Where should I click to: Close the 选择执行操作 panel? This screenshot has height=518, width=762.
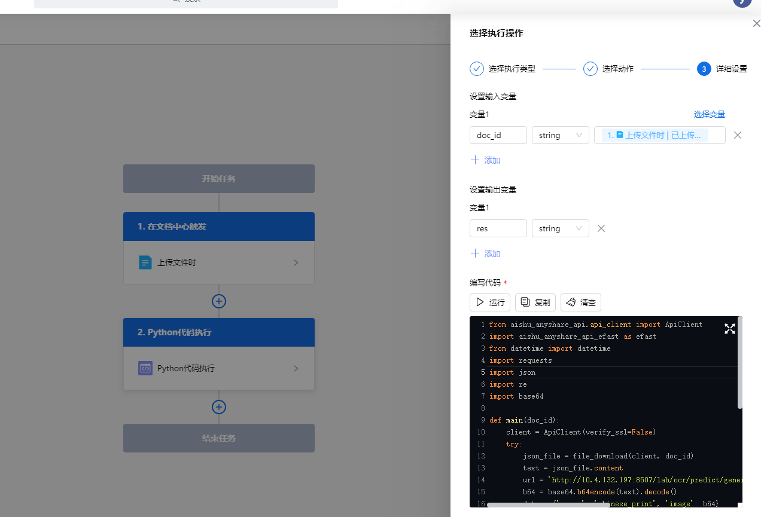coord(755,23)
